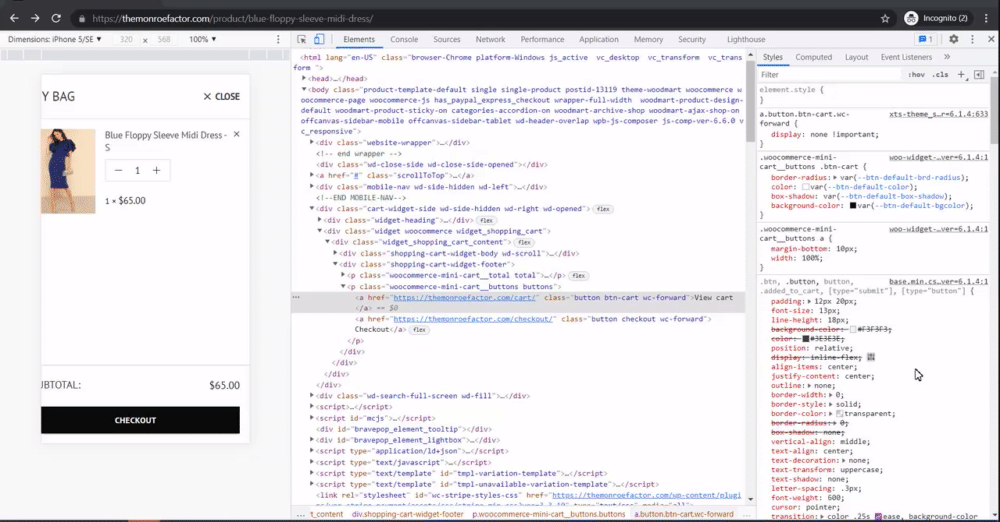Increase the cart quantity with plus
This screenshot has width=1000, height=522.
click(156, 170)
